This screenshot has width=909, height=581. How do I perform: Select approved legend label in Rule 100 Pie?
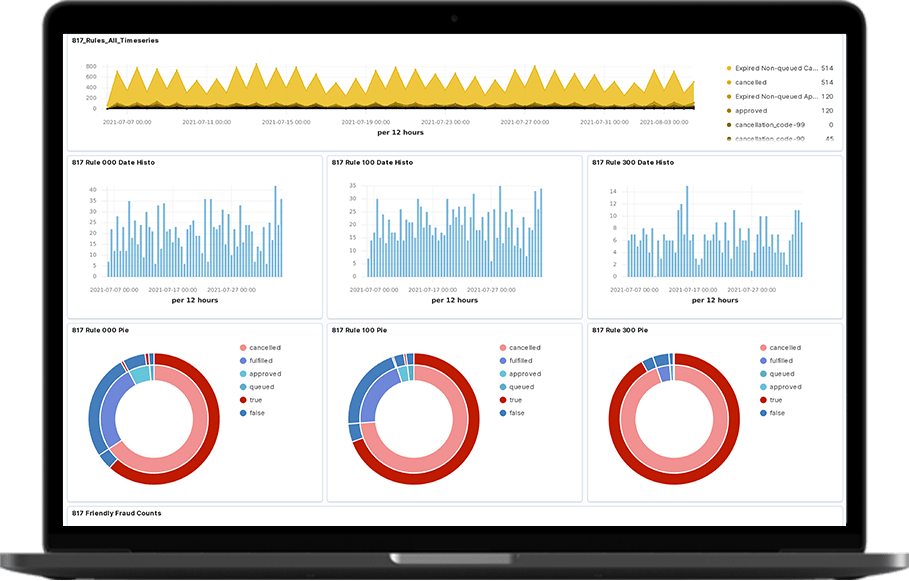point(525,374)
